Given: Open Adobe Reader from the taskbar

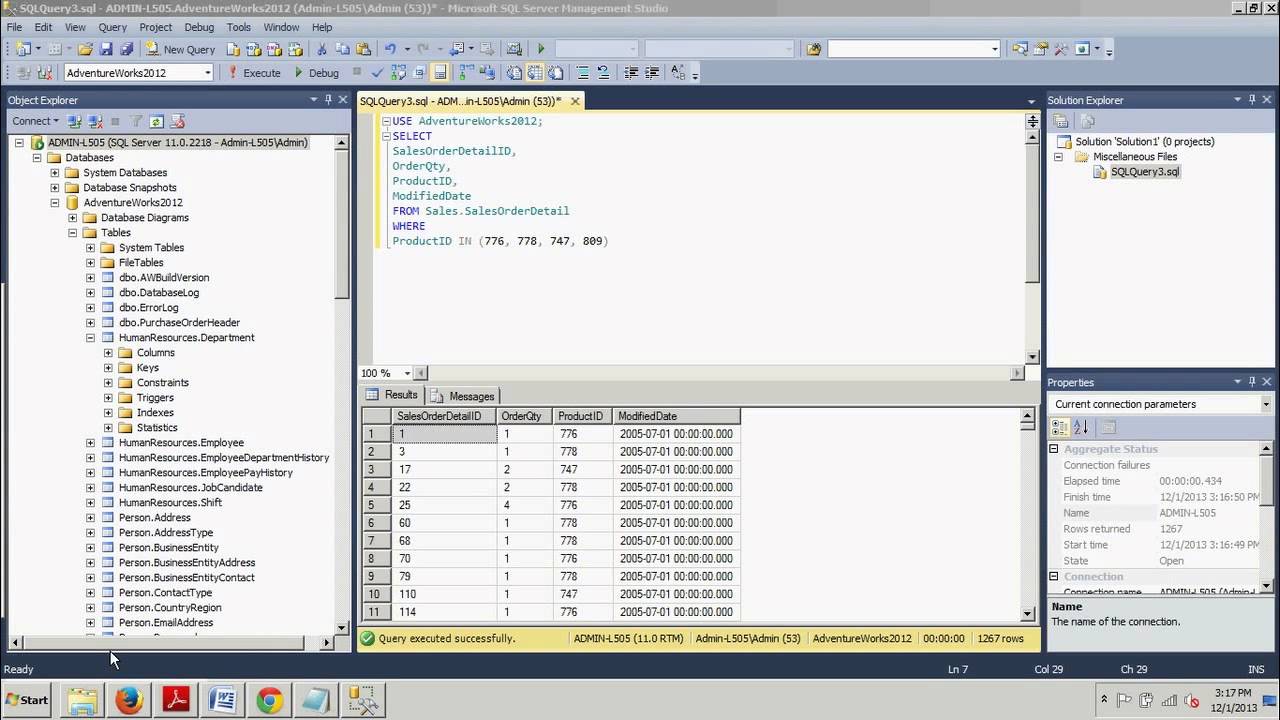Looking at the screenshot, I should click(176, 700).
